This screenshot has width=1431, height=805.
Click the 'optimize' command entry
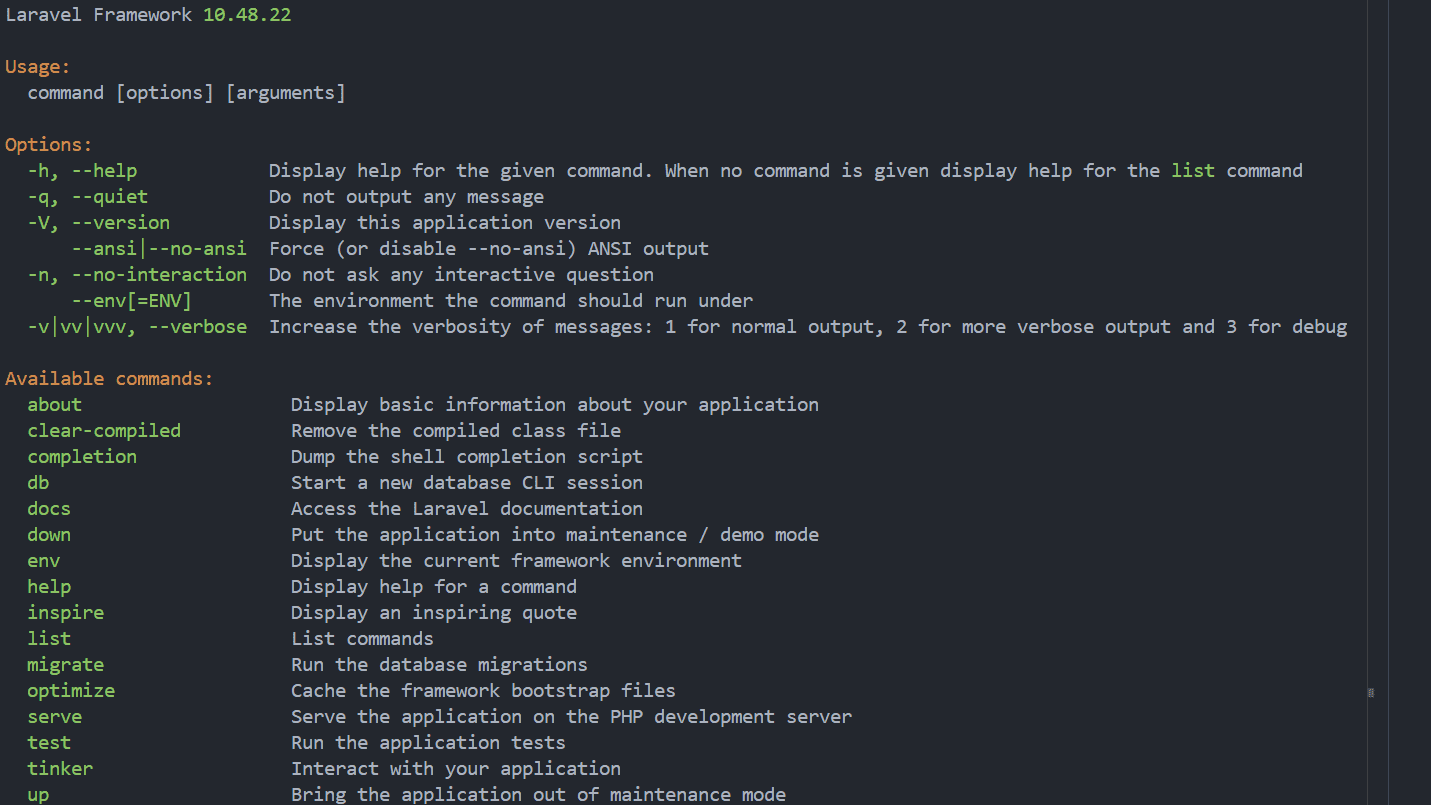71,691
